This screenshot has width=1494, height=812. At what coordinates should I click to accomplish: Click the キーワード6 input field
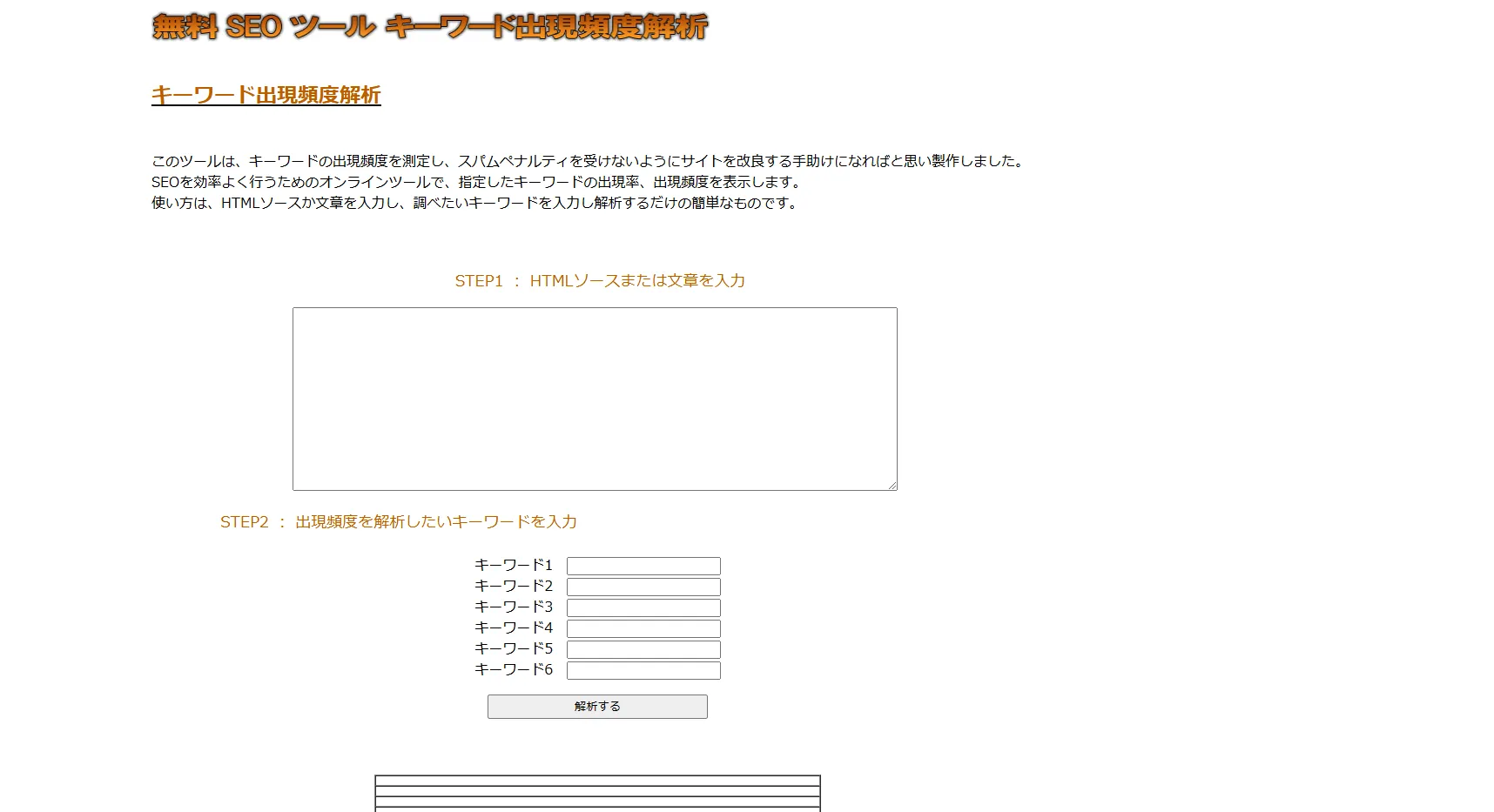click(643, 670)
